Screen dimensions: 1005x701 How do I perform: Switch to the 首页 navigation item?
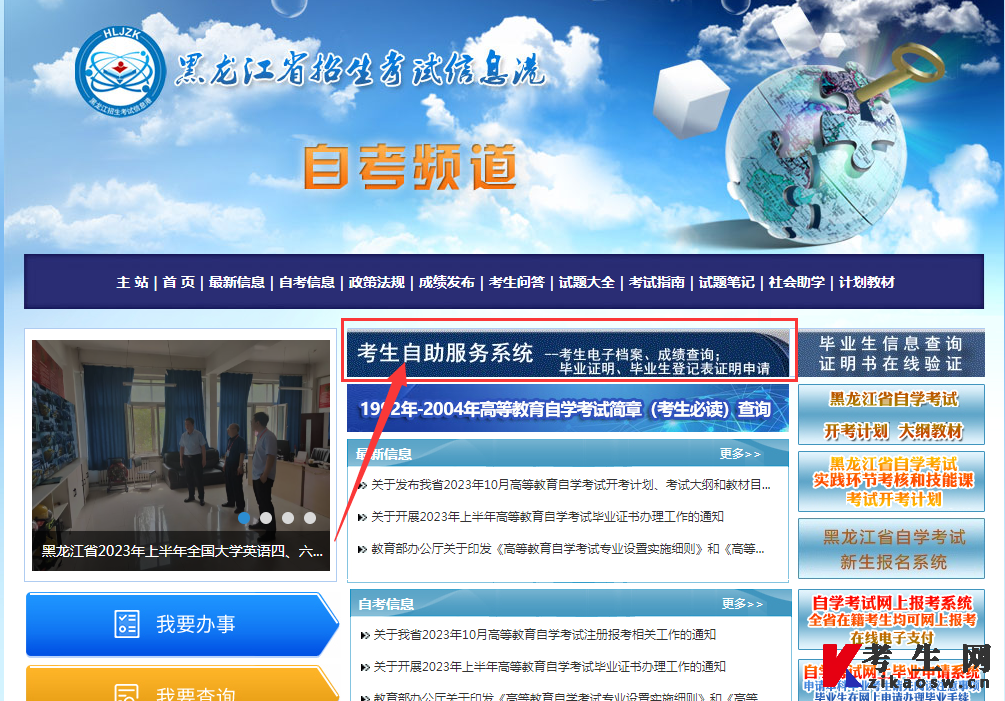[178, 282]
